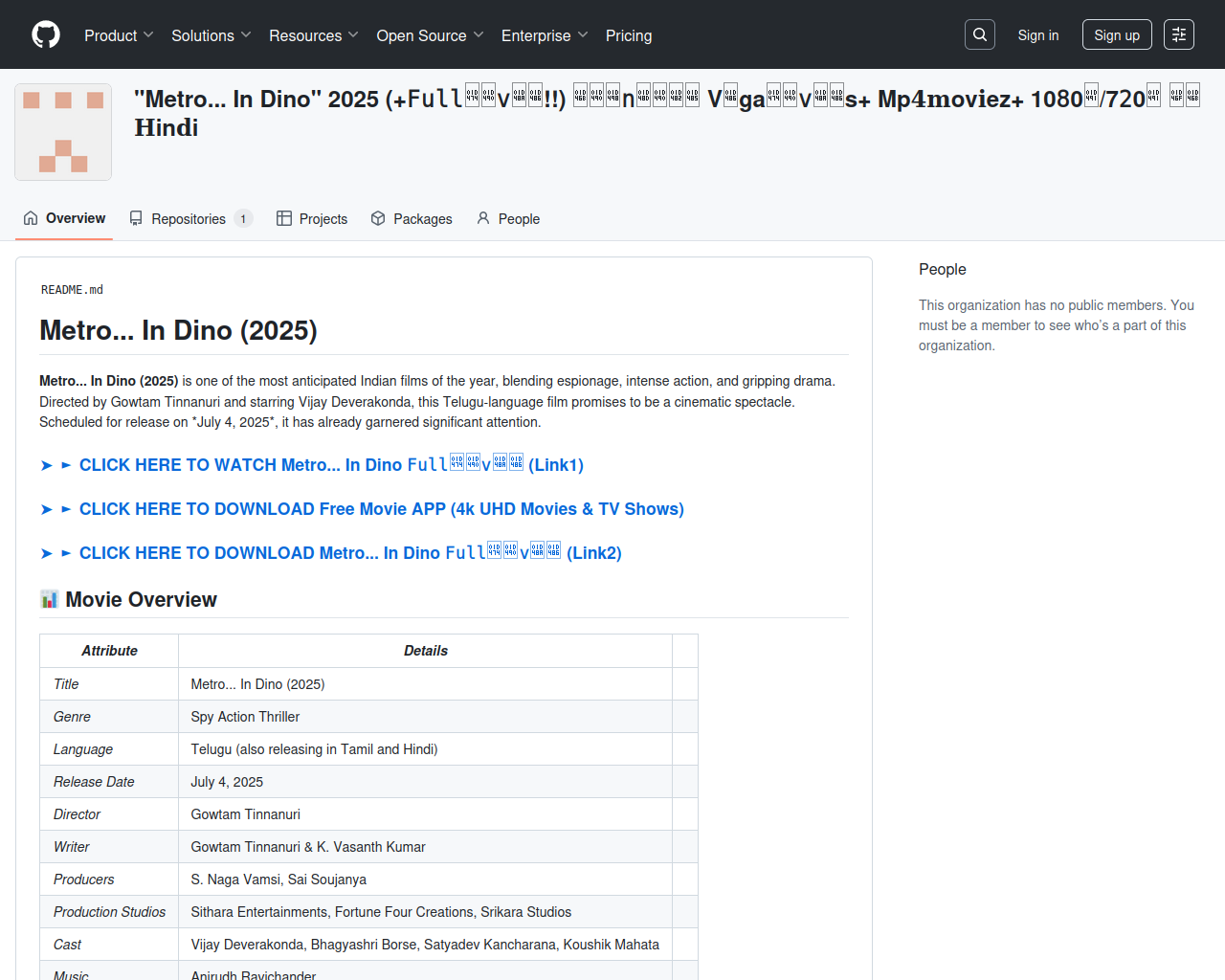The image size is (1225, 980).
Task: Click the Telugu language details cell
Action: pos(426,749)
